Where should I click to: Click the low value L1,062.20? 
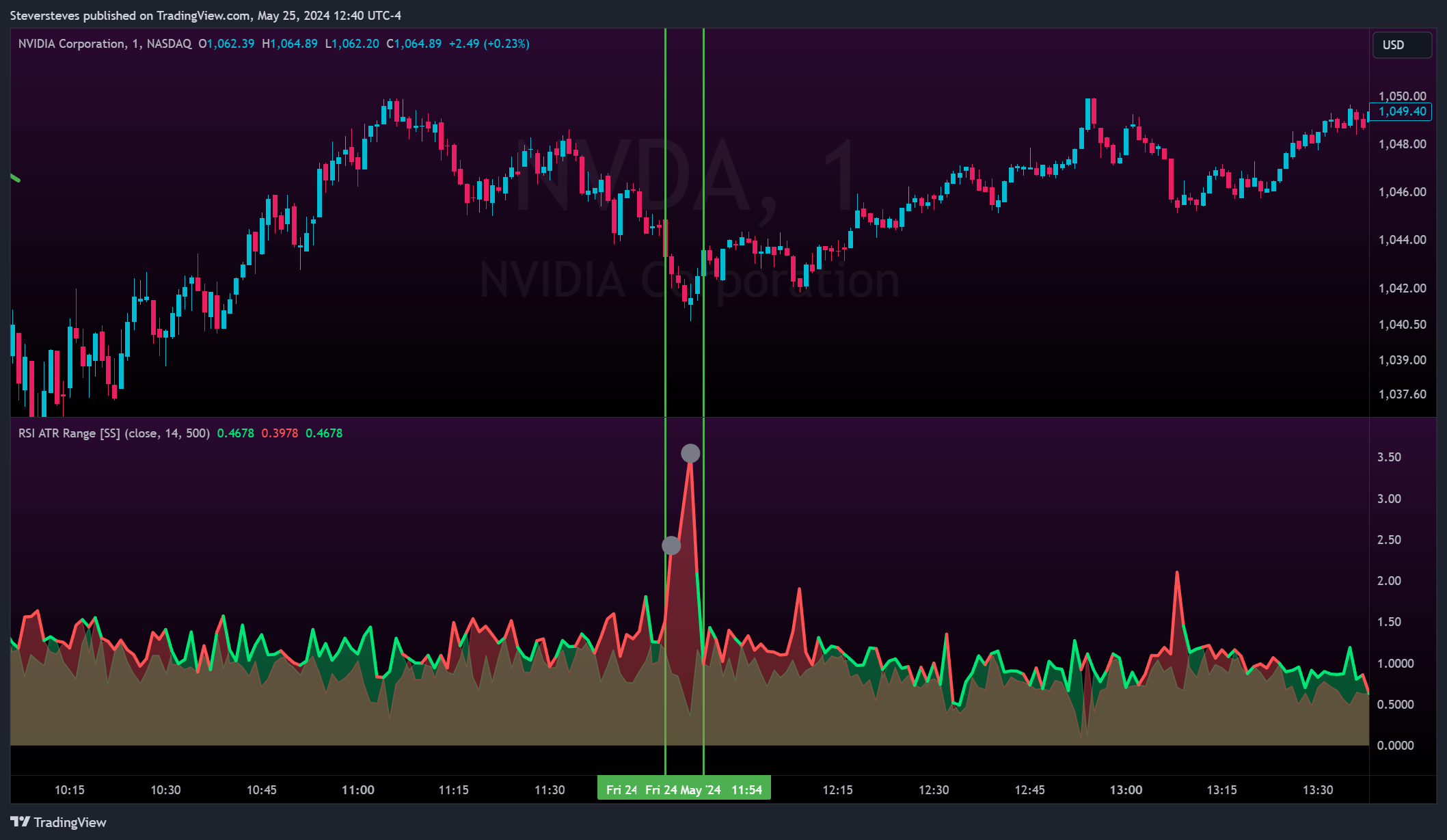(x=352, y=44)
